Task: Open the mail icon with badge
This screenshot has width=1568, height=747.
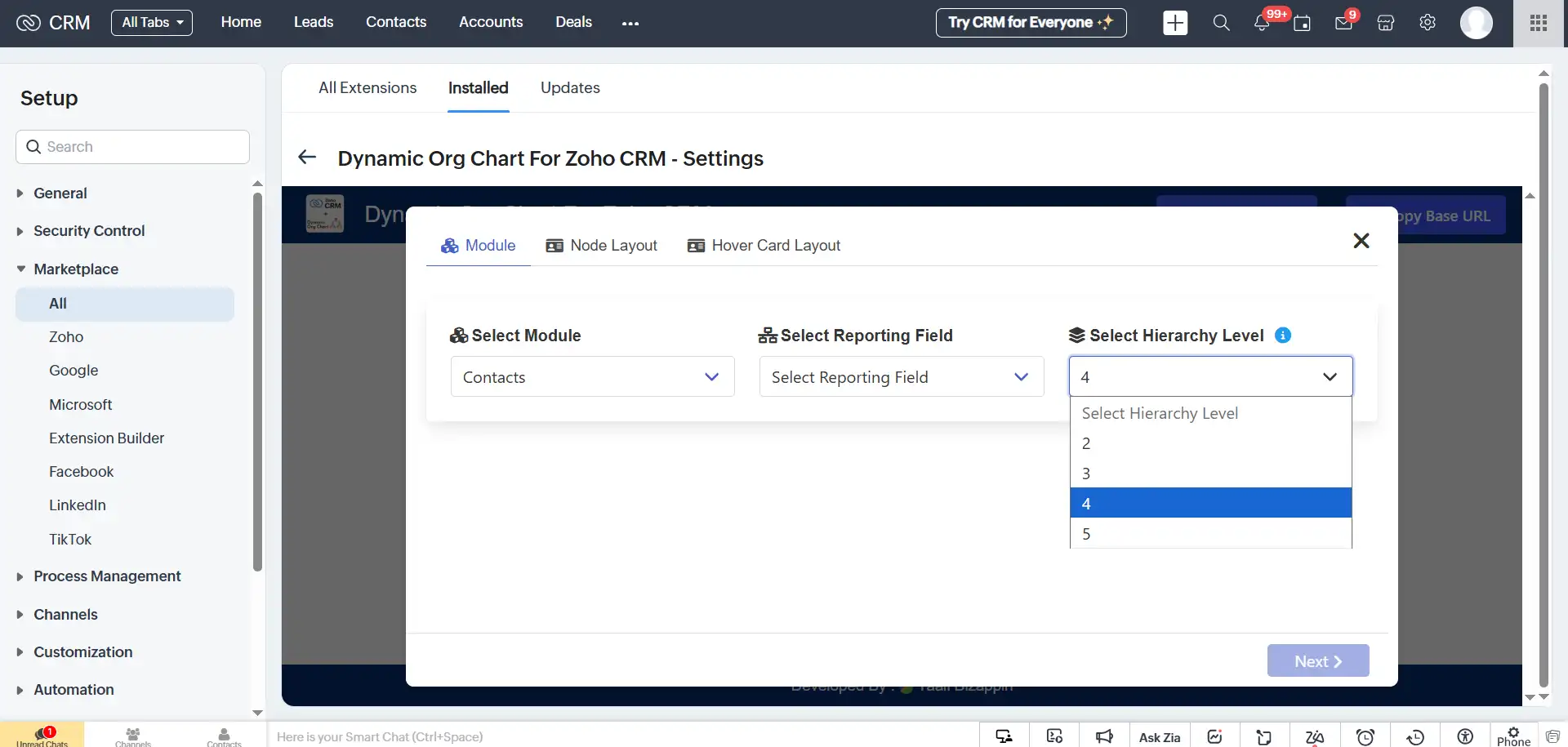Action: (1343, 24)
